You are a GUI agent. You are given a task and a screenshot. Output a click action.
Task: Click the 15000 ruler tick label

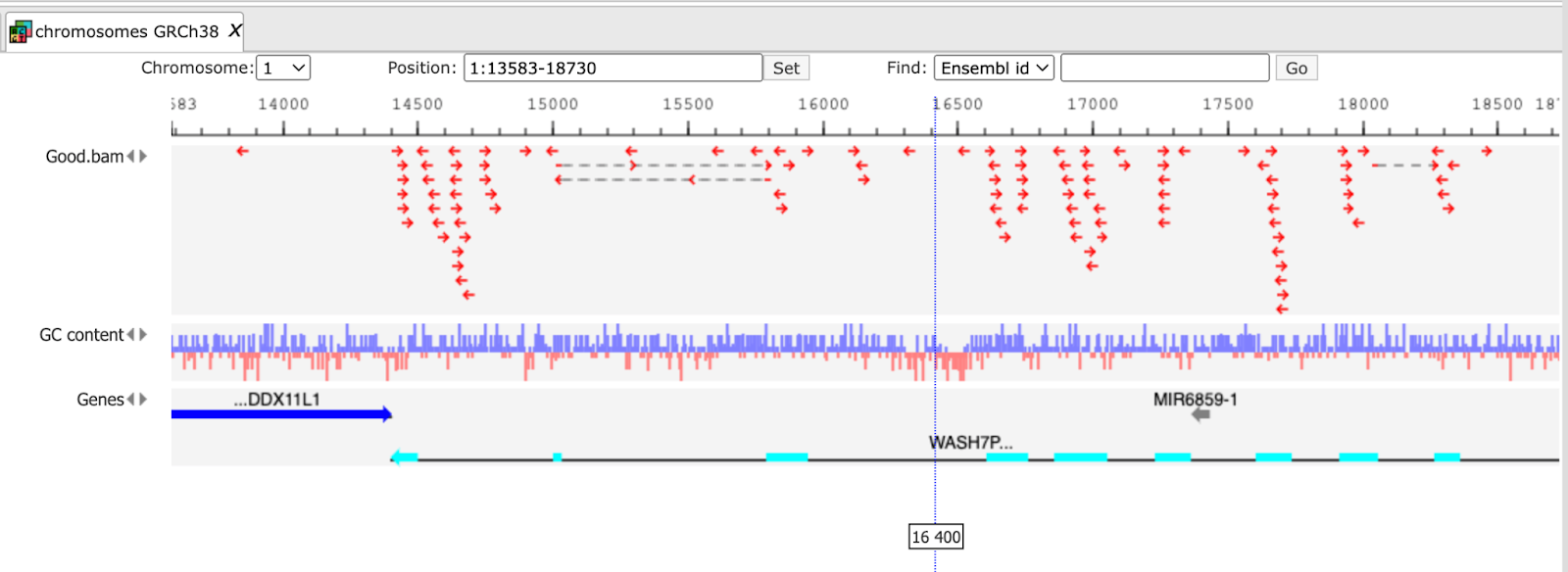point(553,104)
